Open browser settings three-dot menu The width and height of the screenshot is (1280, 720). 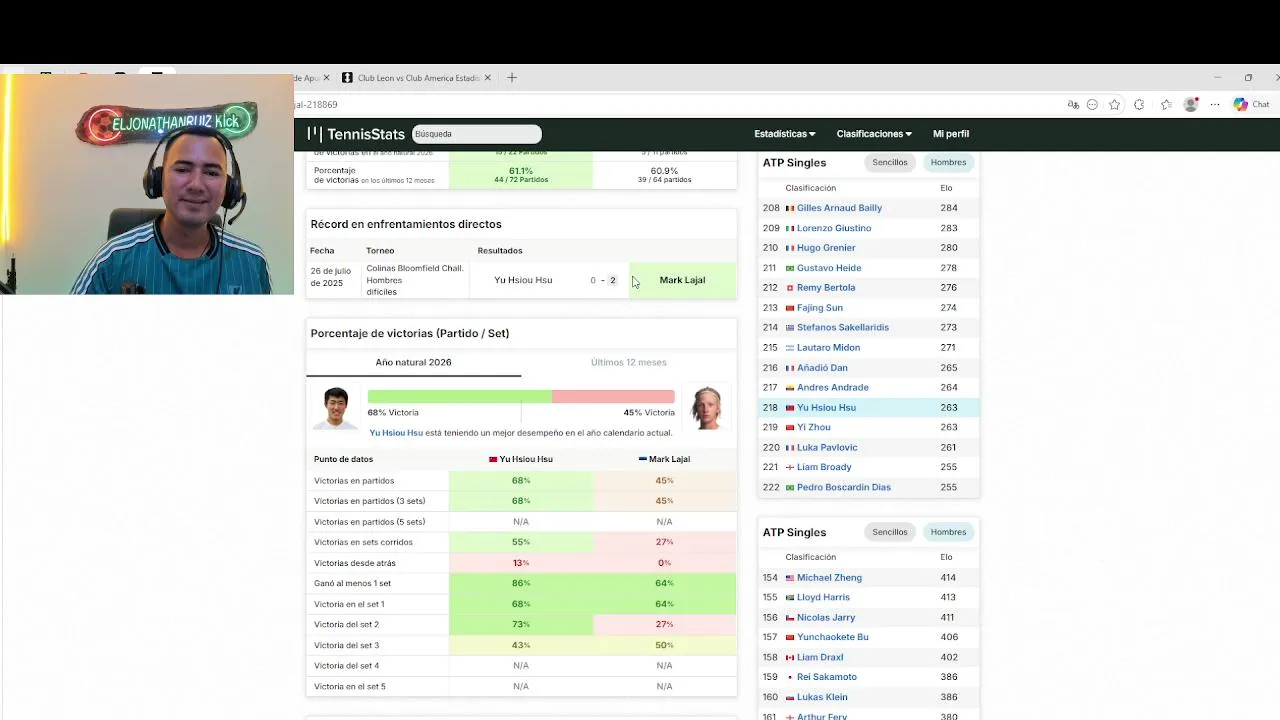[x=1215, y=105]
